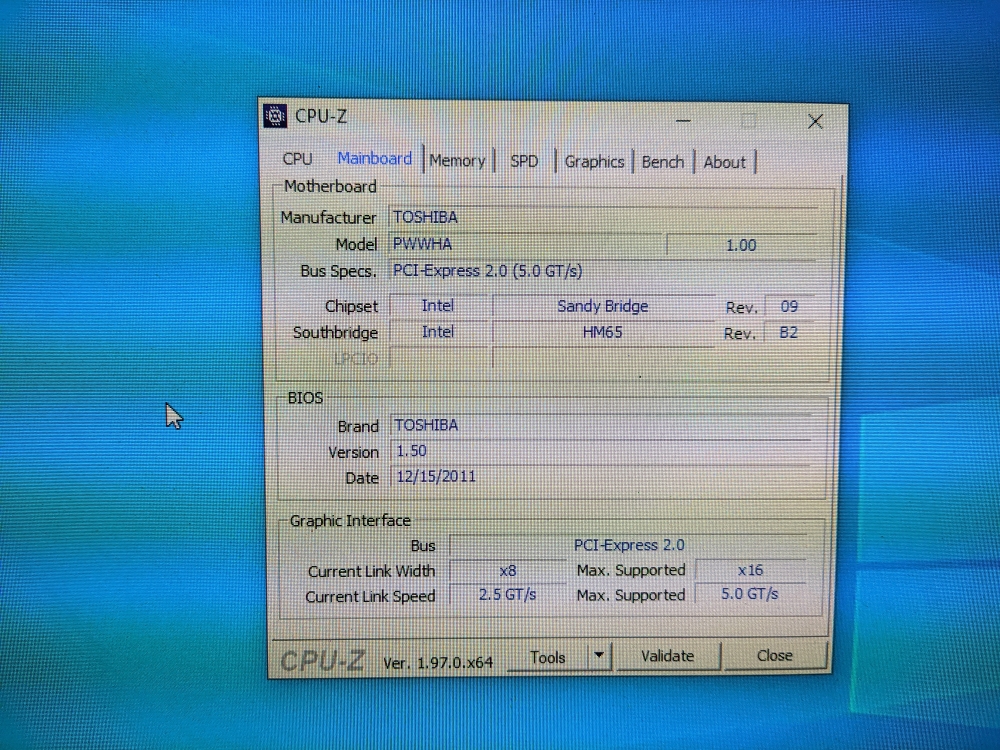Screen dimensions: 1000x750
Task: Click Bus Specs PCI-Express 2.0 (5.0 GT/s)
Action: pos(603,271)
